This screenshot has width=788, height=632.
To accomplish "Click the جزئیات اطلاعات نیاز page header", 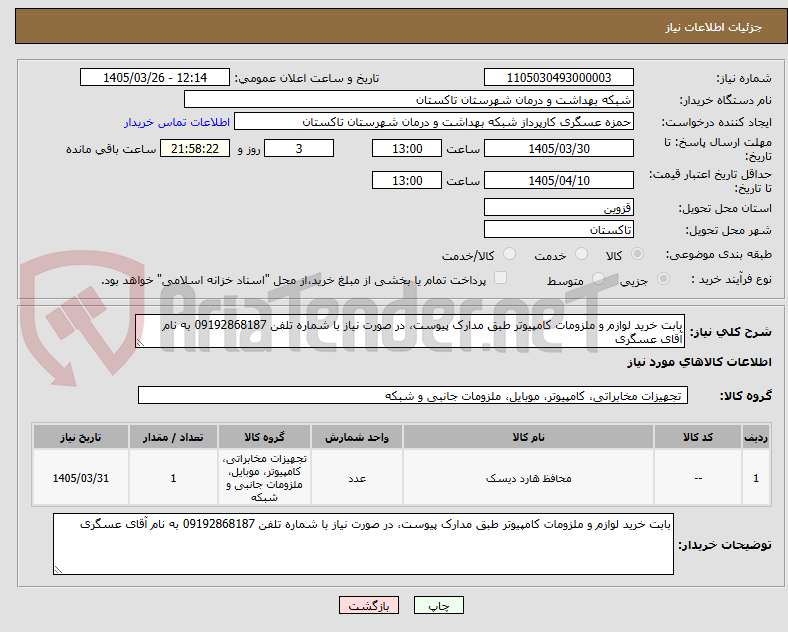I will [x=713, y=27].
